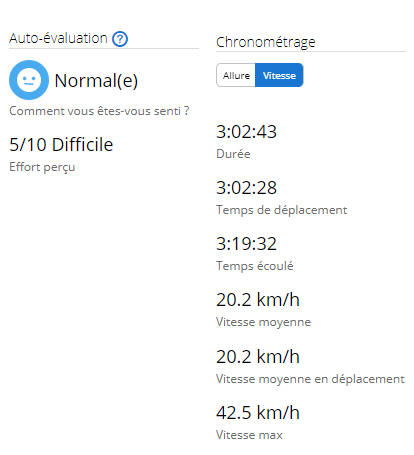Click the Temps de déplacement label
414x455 pixels.
point(282,210)
